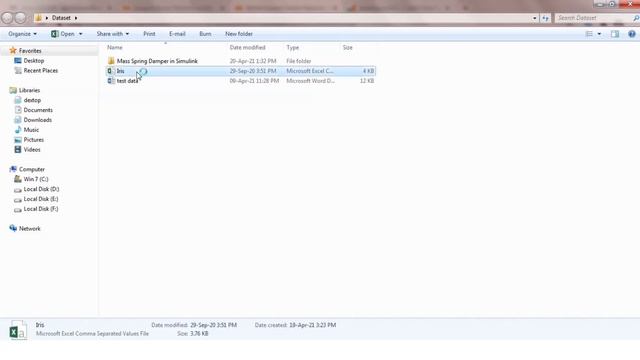
Task: Click File folder type cell
Action: [298, 61]
